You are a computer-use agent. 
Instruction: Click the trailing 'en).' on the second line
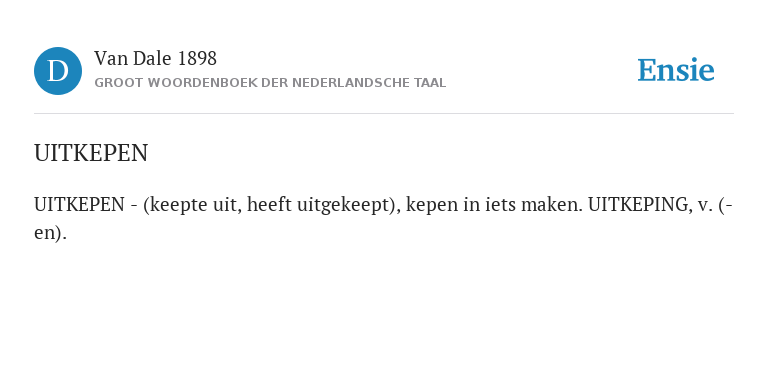(x=50, y=233)
